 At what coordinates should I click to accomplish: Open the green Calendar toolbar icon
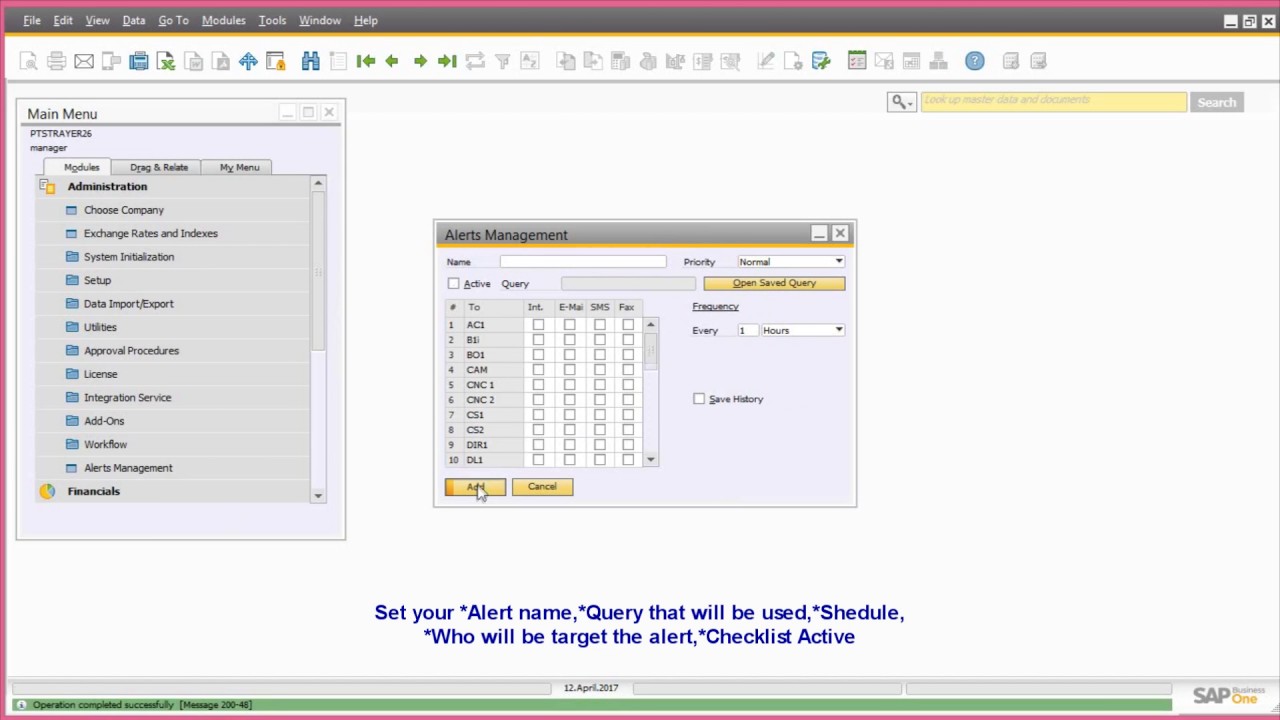857,62
